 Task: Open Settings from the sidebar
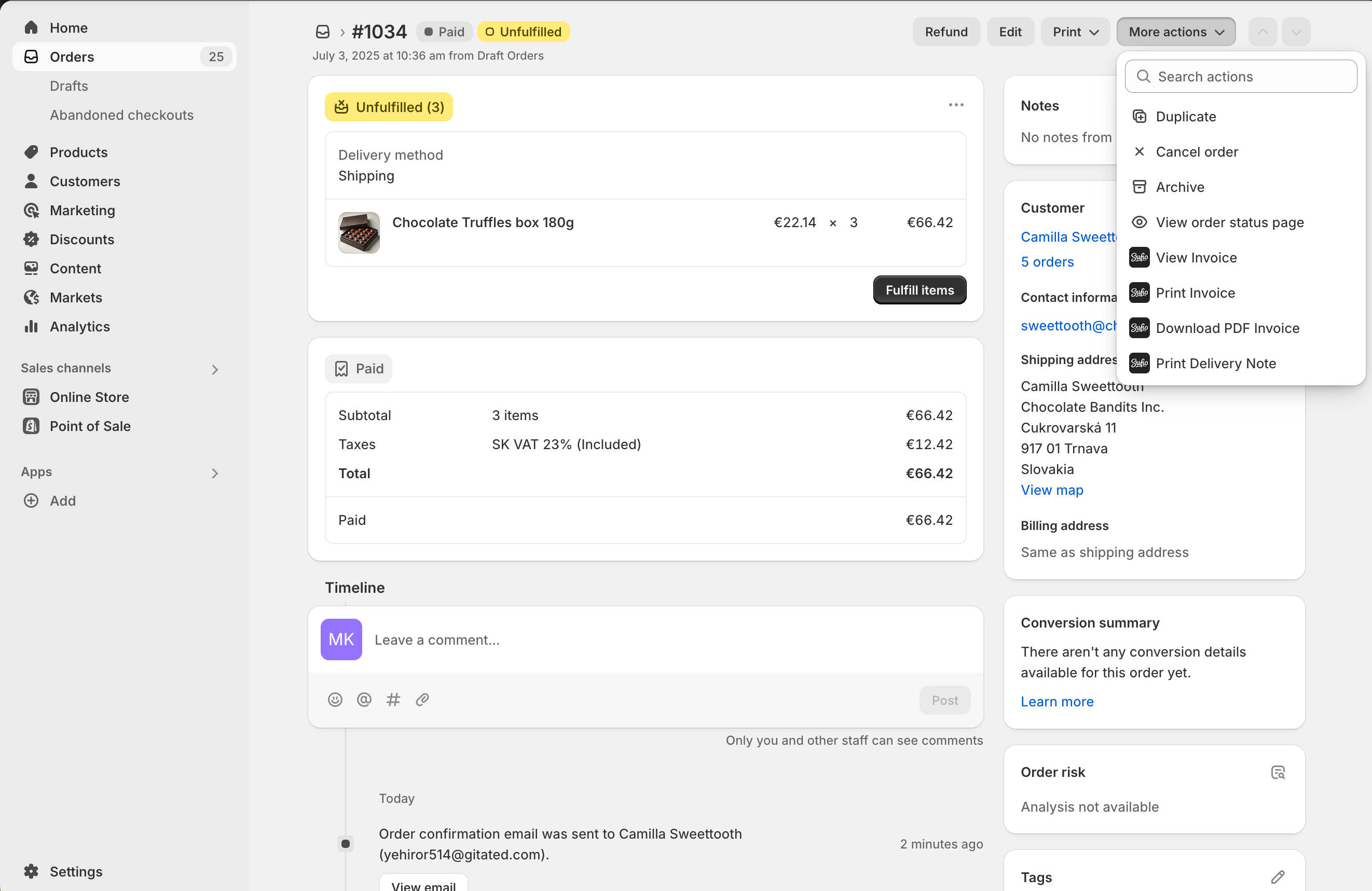coord(76,871)
